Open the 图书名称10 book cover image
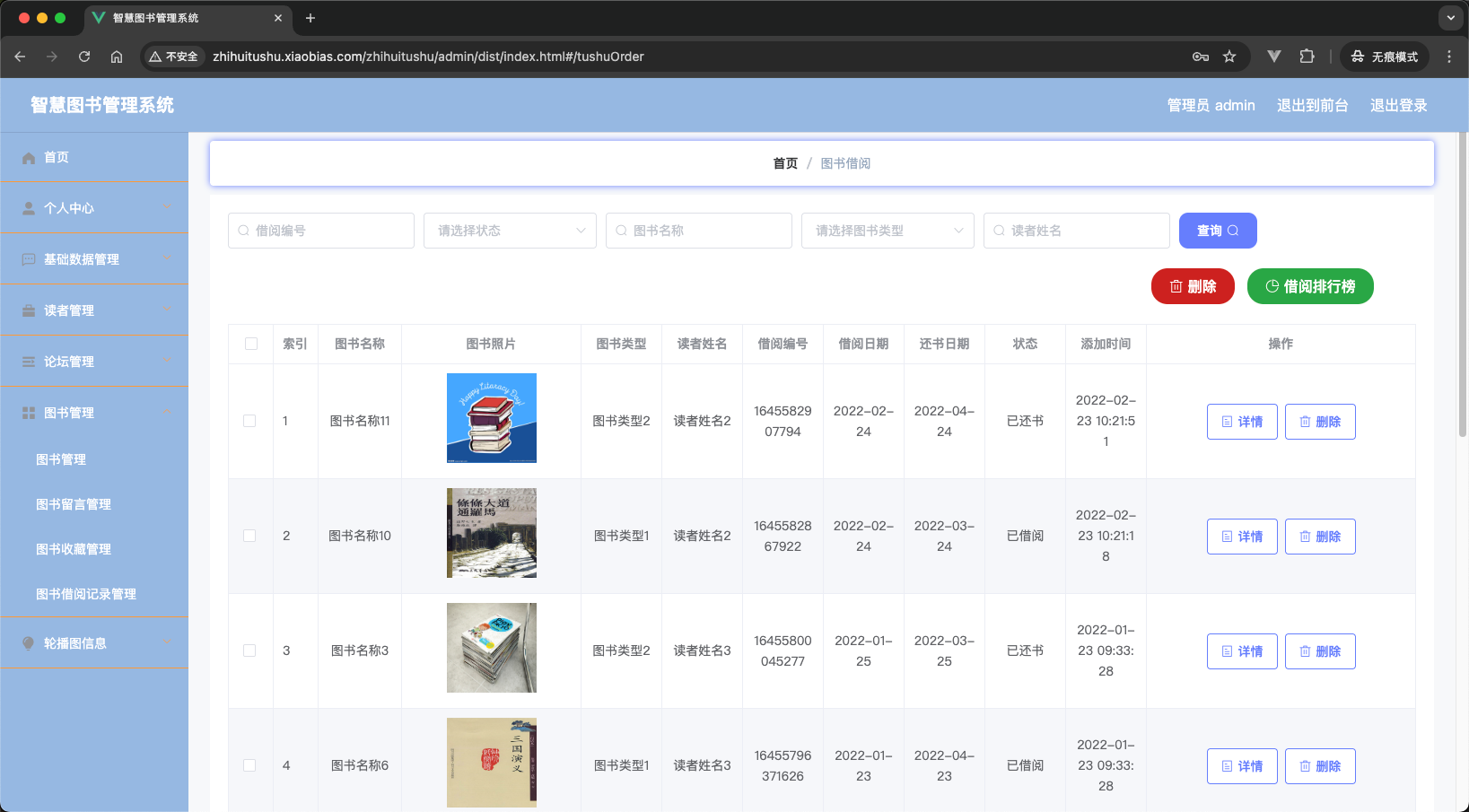 492,533
